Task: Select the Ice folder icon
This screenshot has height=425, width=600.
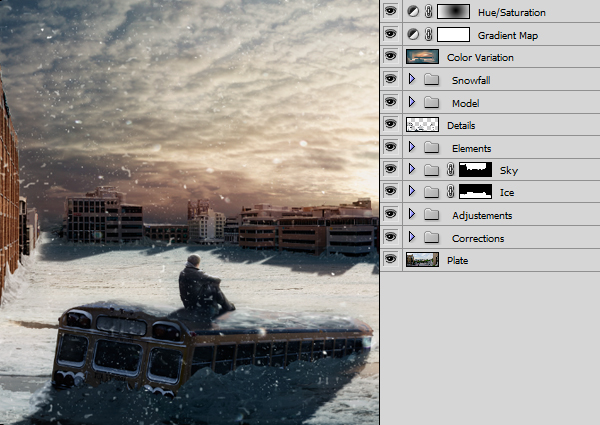Action: 432,192
